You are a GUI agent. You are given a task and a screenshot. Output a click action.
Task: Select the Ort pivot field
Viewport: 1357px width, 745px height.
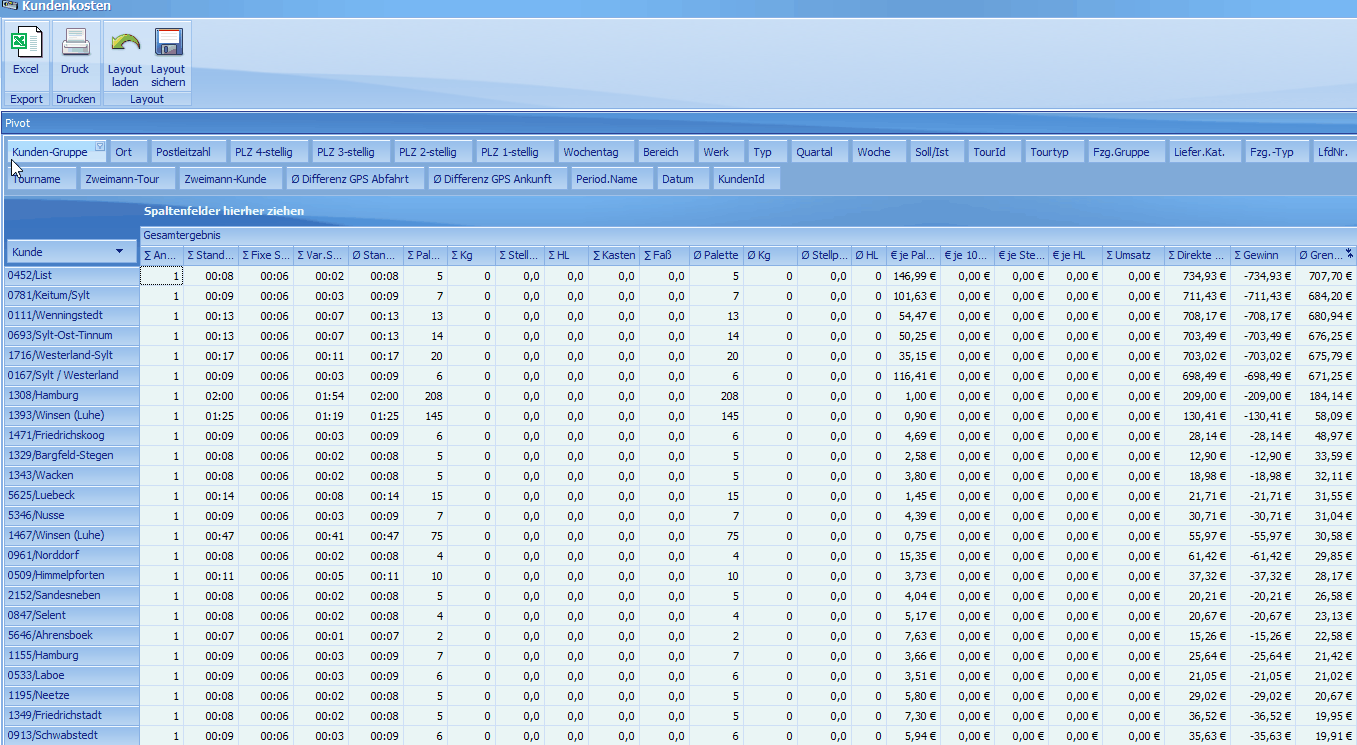point(129,152)
